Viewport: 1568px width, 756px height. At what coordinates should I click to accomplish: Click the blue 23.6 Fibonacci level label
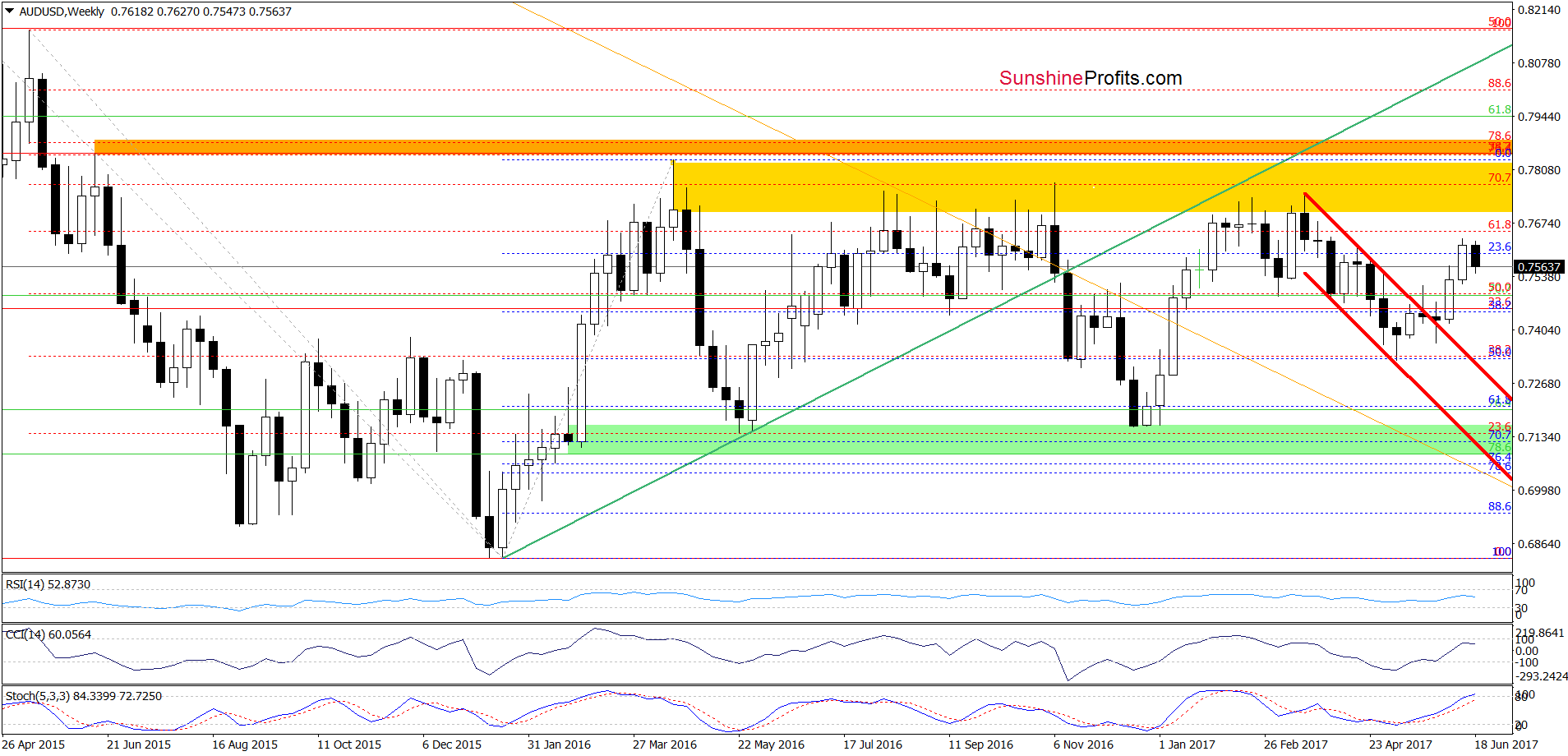pyautogui.click(x=1500, y=247)
